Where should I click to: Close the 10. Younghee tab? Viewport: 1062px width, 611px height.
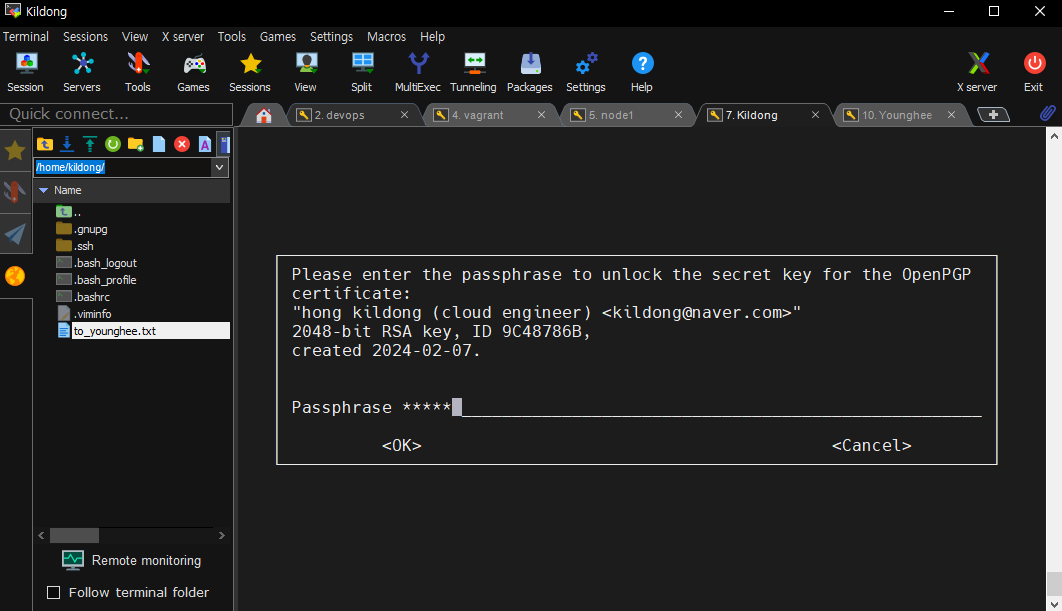pyautogui.click(x=952, y=114)
